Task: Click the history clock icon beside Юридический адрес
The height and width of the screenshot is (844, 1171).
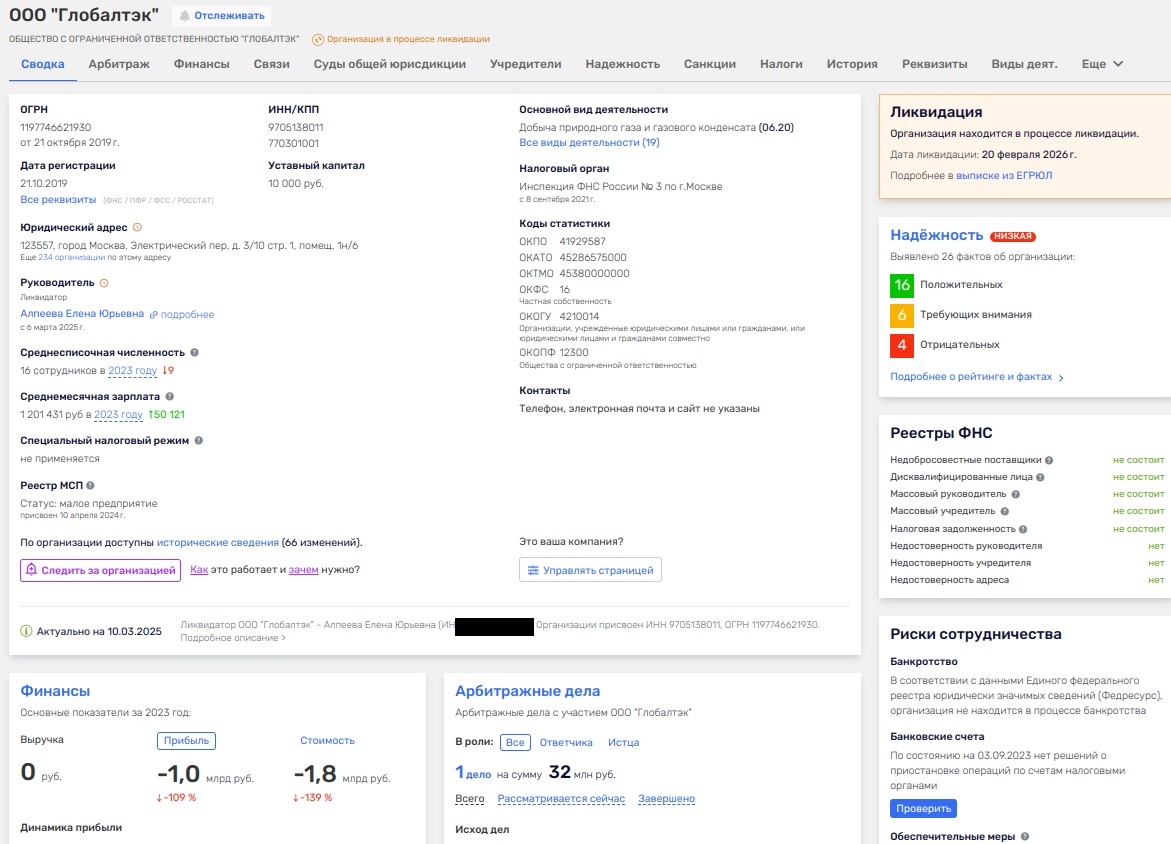Action: [x=137, y=227]
